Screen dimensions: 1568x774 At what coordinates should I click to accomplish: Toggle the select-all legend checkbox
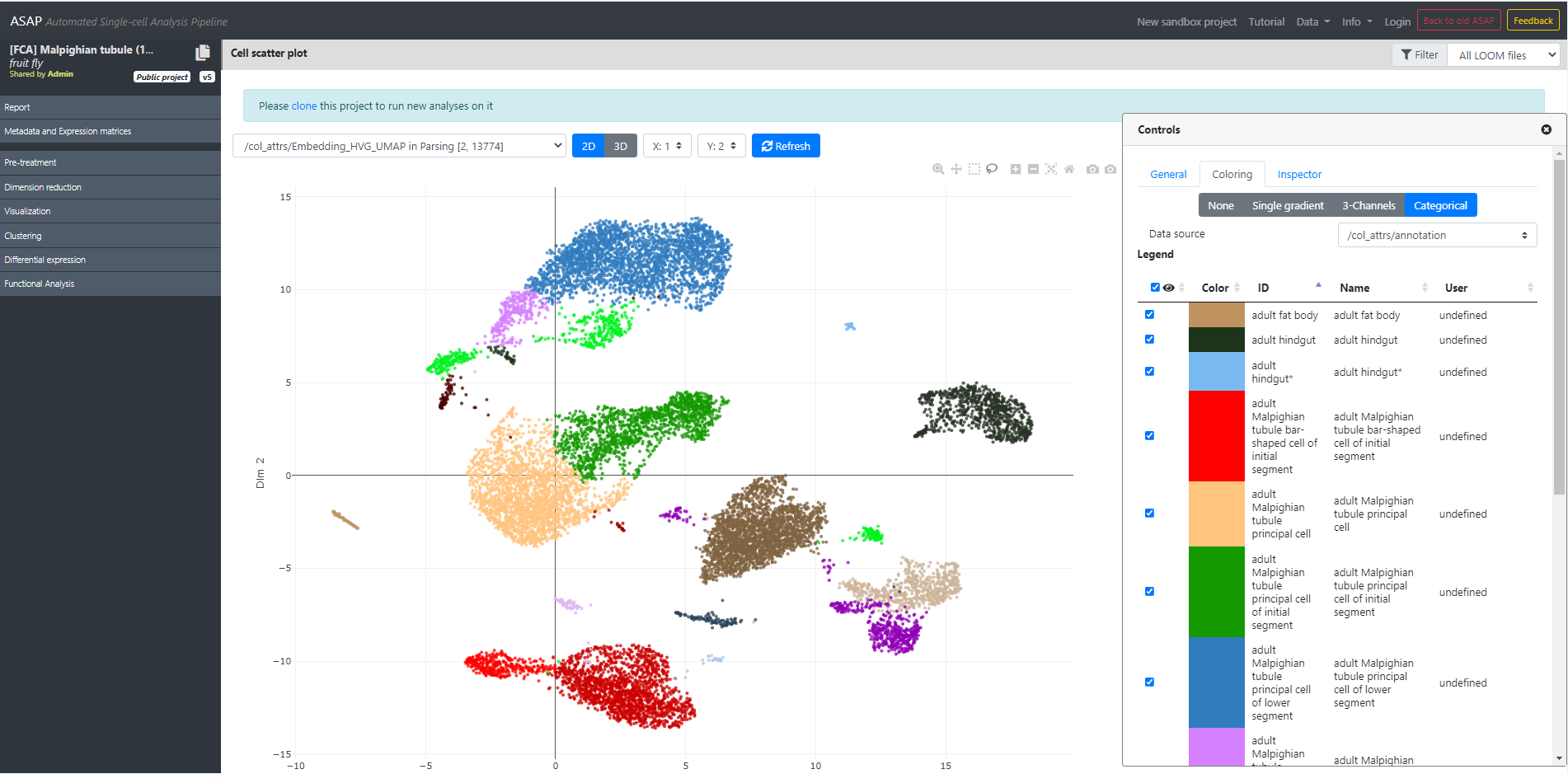pos(1155,287)
